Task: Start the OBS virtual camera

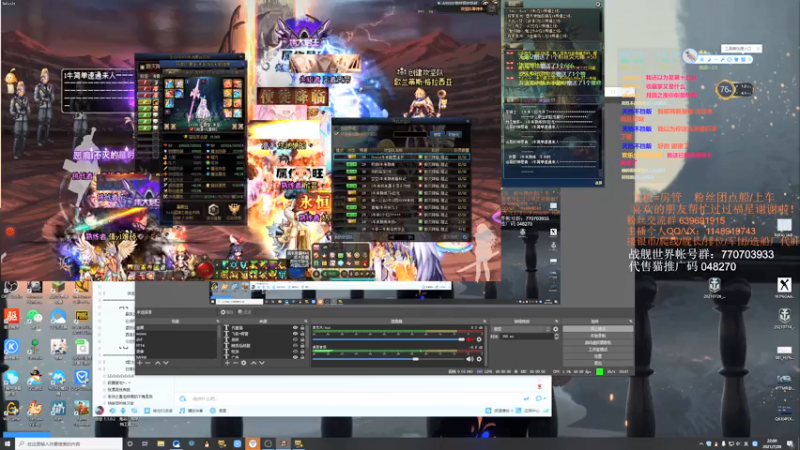Action: [597, 343]
